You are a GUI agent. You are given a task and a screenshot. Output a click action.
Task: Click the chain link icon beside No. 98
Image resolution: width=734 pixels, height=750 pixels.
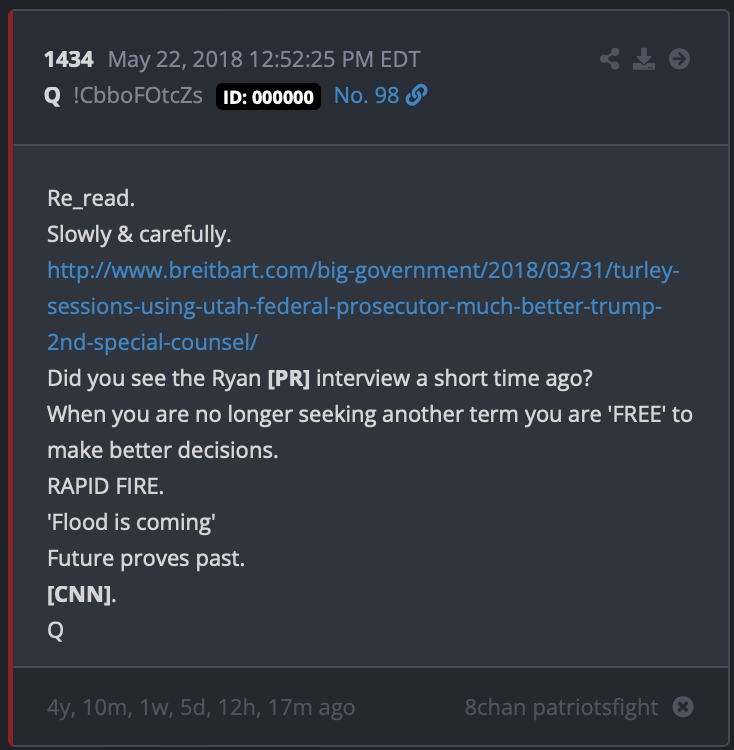[417, 96]
